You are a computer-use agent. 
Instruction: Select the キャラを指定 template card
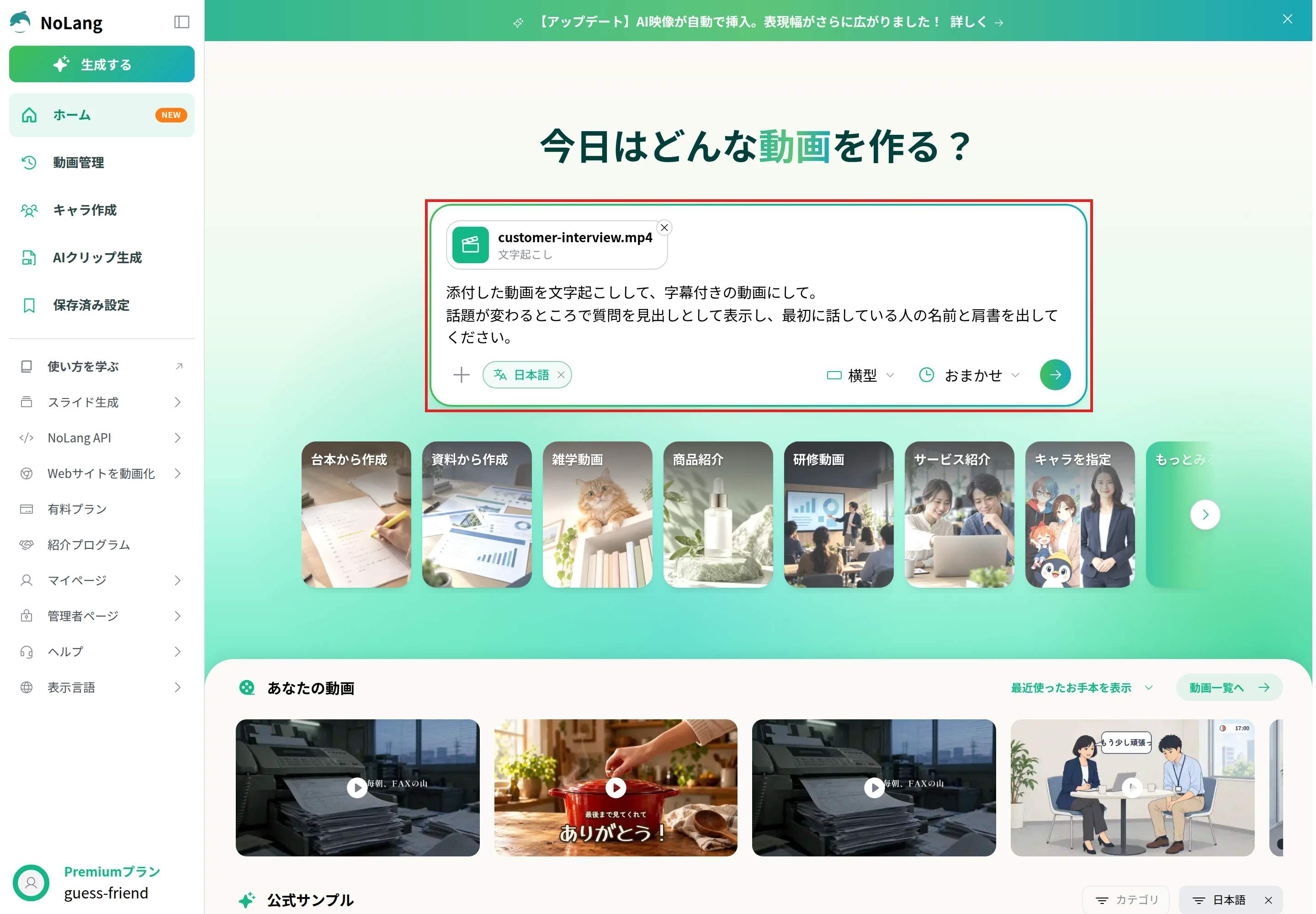(1079, 514)
